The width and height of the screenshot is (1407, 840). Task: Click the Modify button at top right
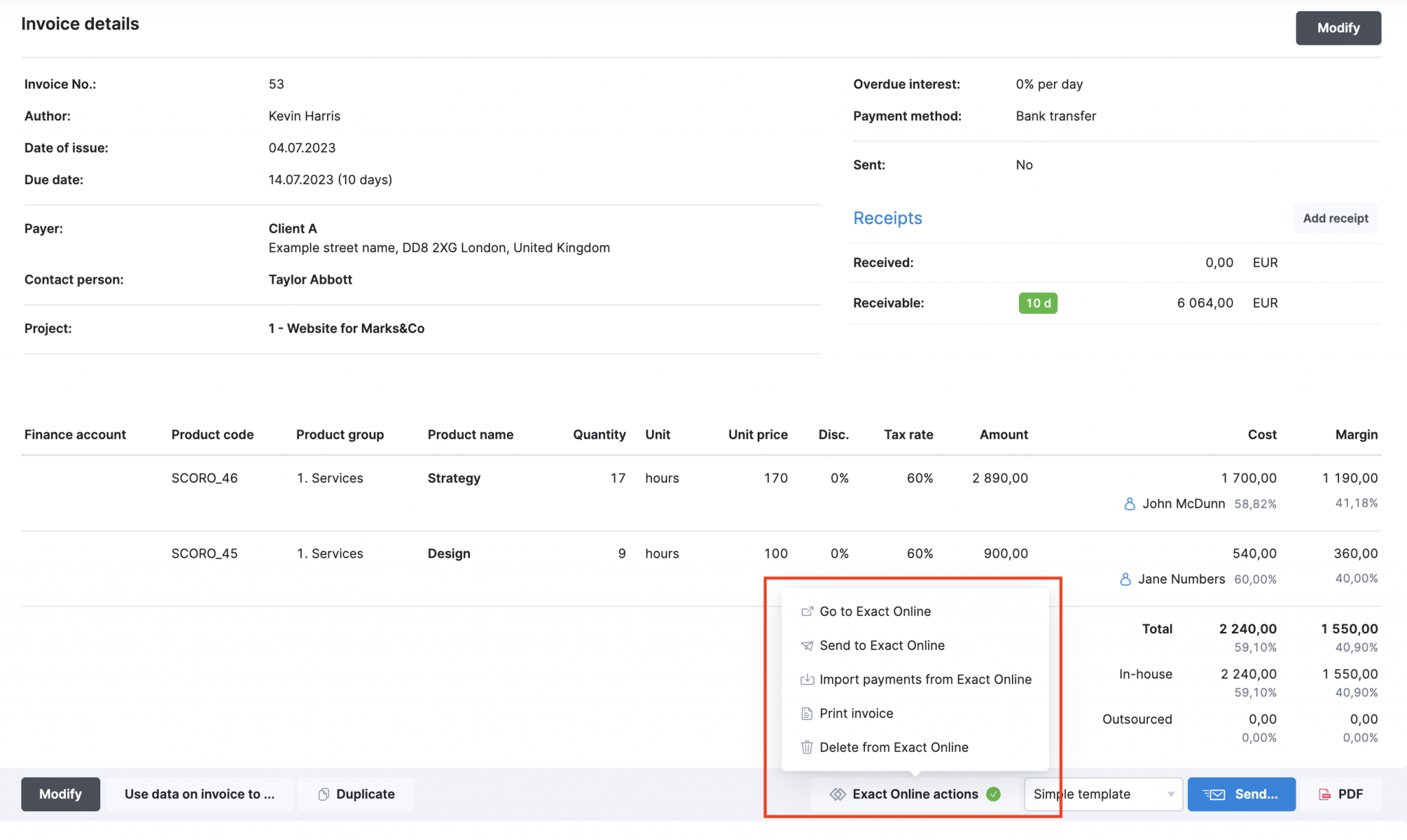coord(1337,28)
